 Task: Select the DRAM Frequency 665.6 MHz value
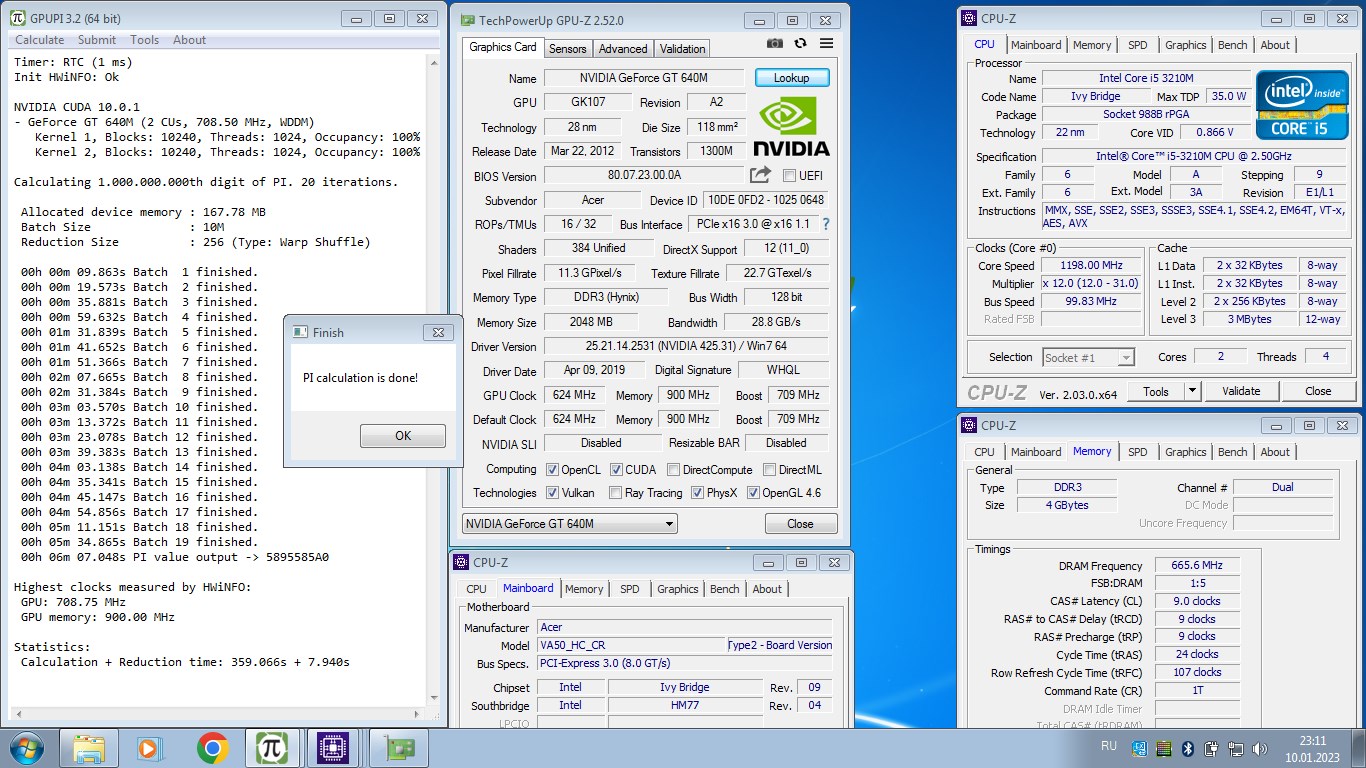click(x=1197, y=566)
